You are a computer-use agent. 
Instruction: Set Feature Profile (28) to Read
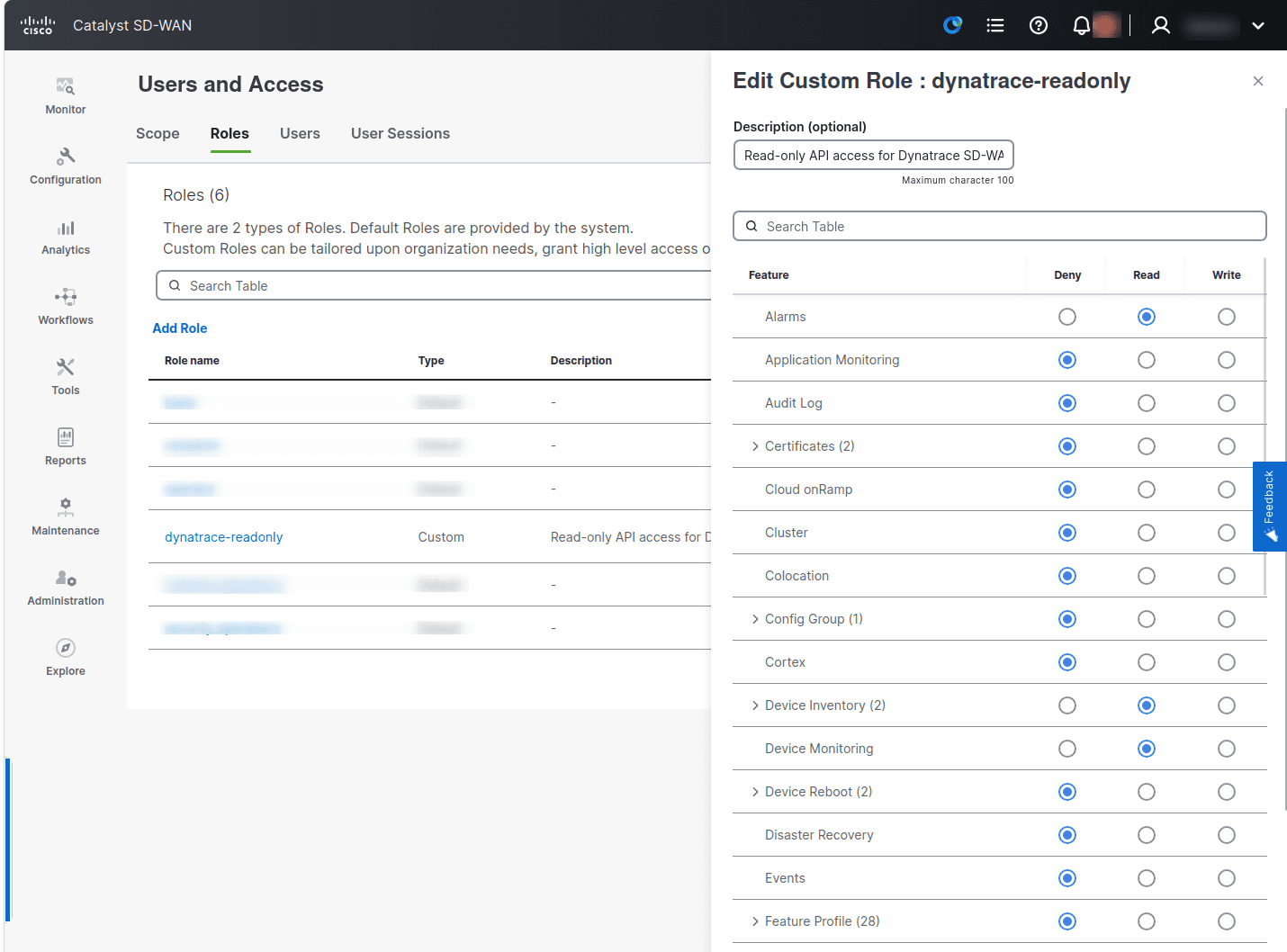click(1147, 921)
